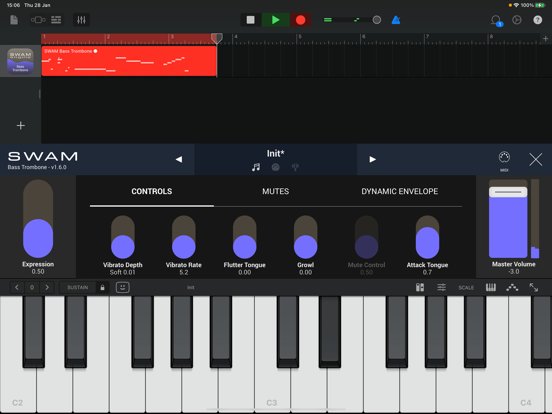Toggle the sustain lock icon

click(102, 287)
